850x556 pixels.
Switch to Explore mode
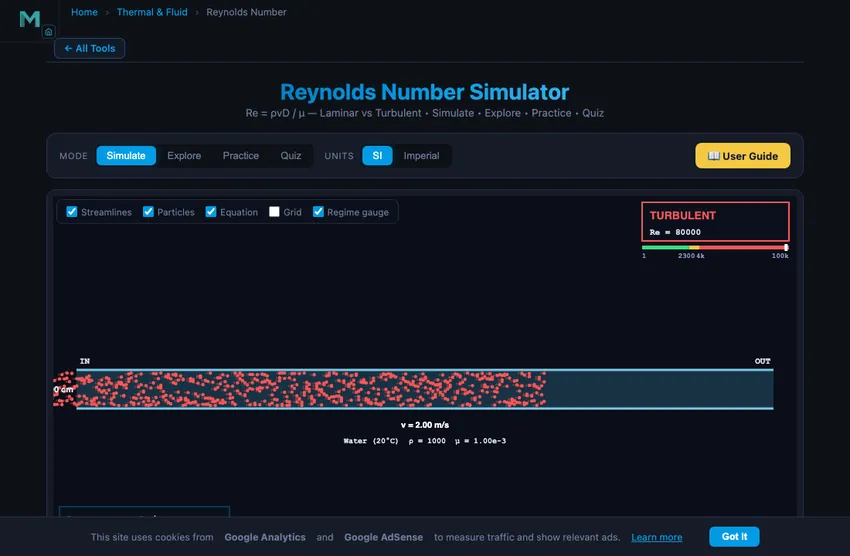tap(184, 156)
